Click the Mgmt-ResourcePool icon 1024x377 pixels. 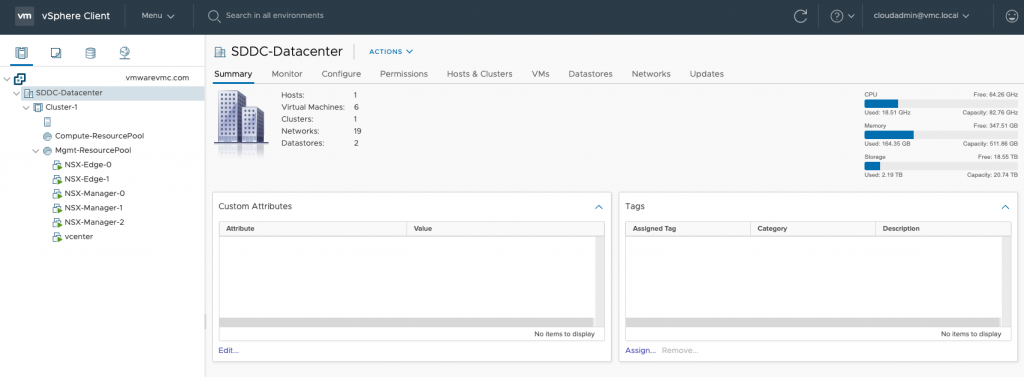click(47, 150)
